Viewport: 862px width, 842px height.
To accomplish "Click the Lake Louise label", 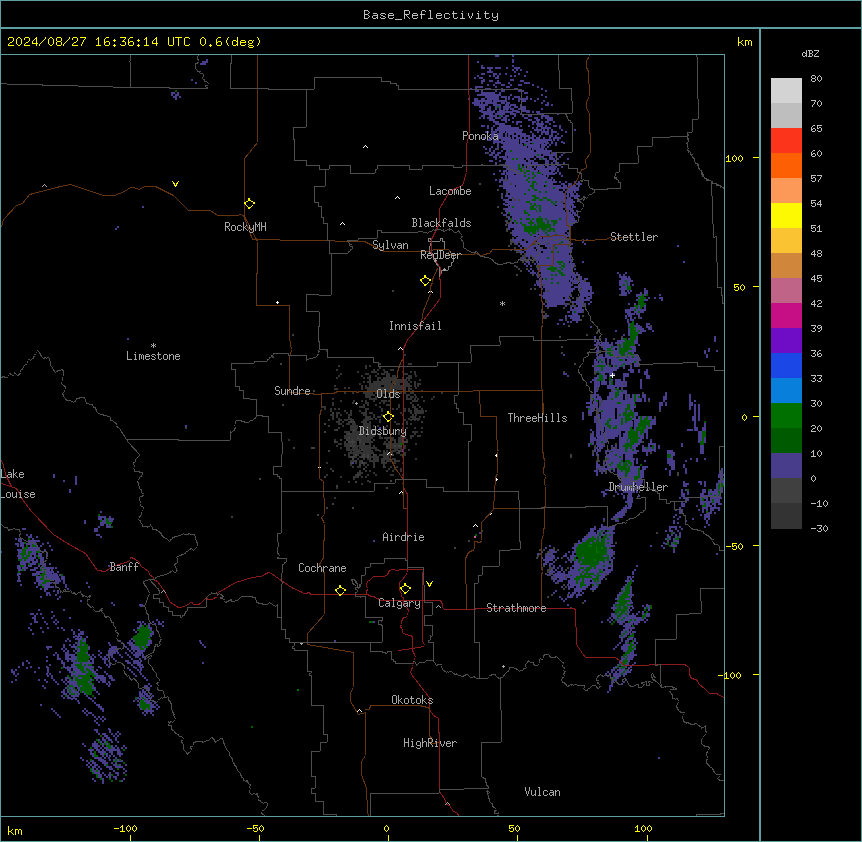I will click(18, 484).
